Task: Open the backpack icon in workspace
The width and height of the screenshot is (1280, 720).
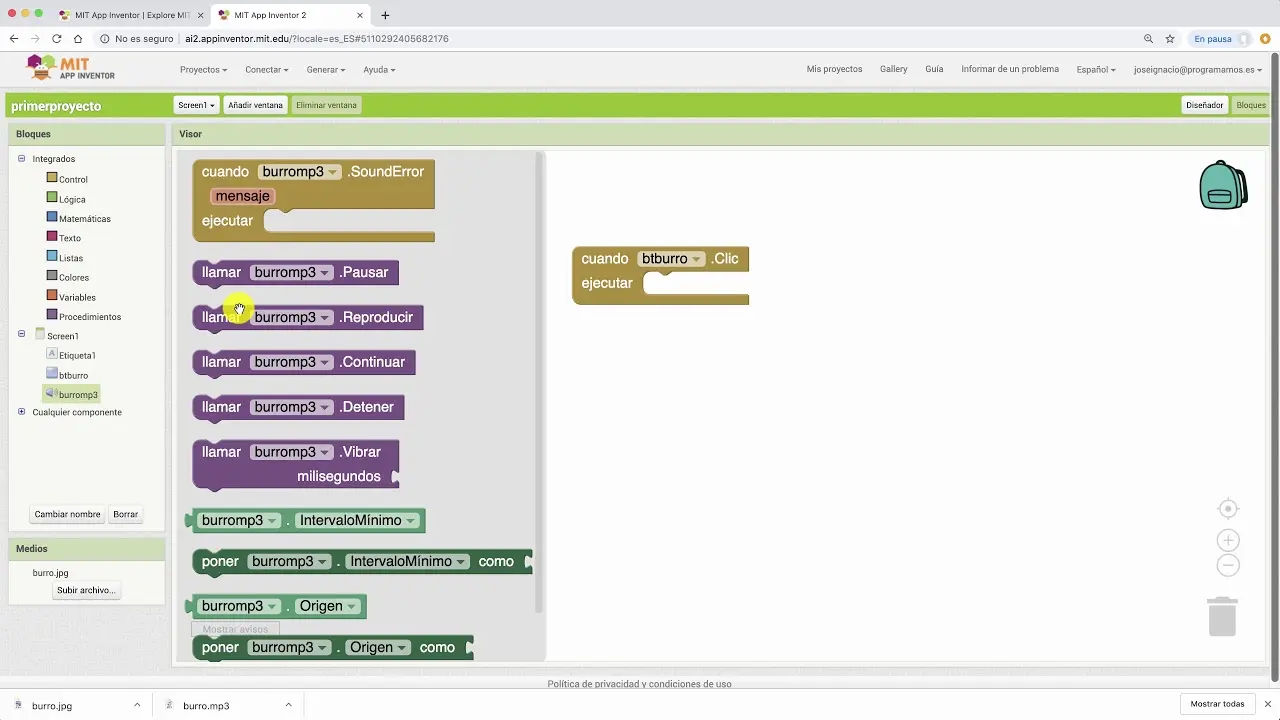Action: [x=1223, y=185]
